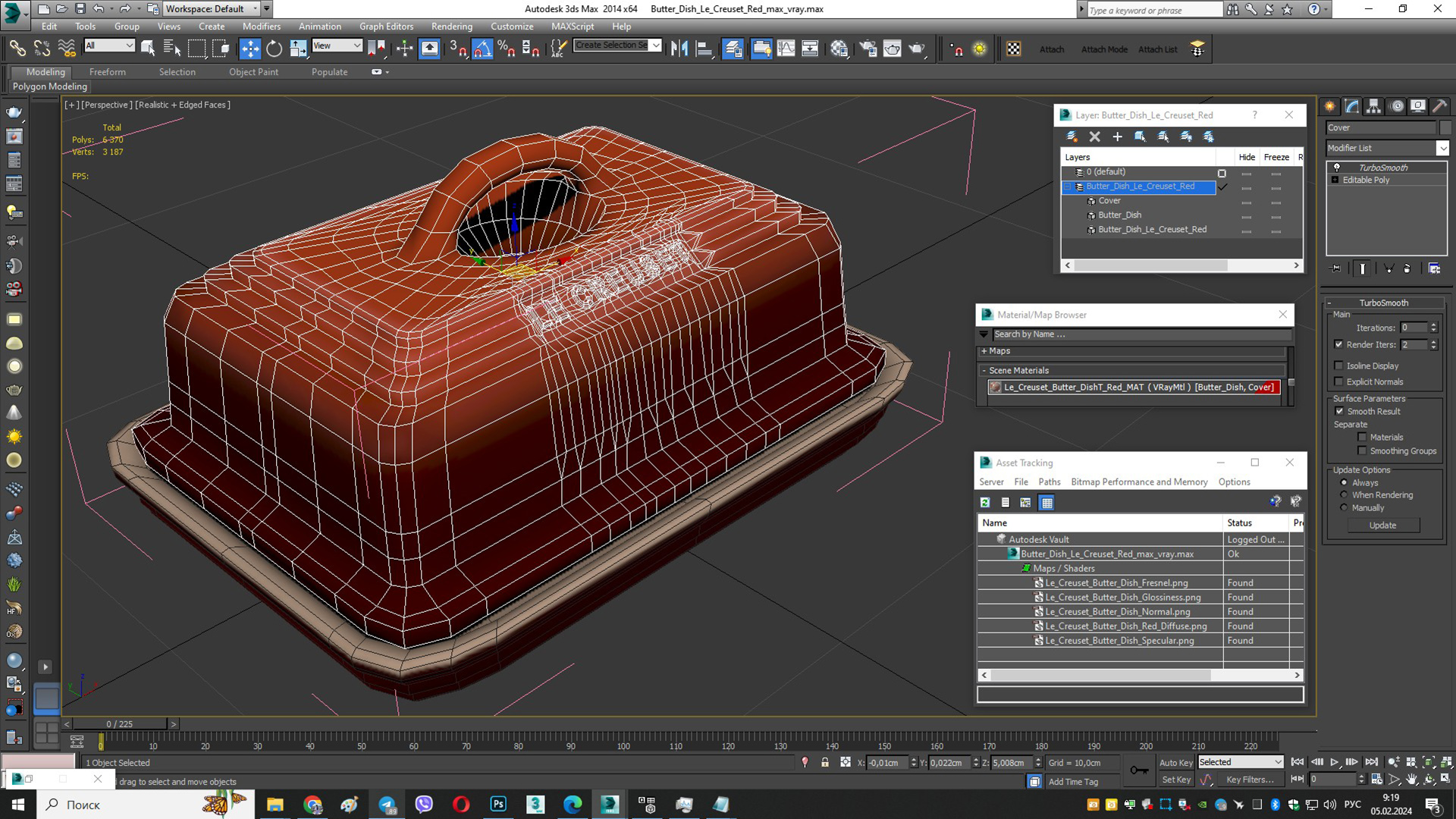Open Key Mode filters key icon
The height and width of the screenshot is (819, 1456).
(1139, 770)
